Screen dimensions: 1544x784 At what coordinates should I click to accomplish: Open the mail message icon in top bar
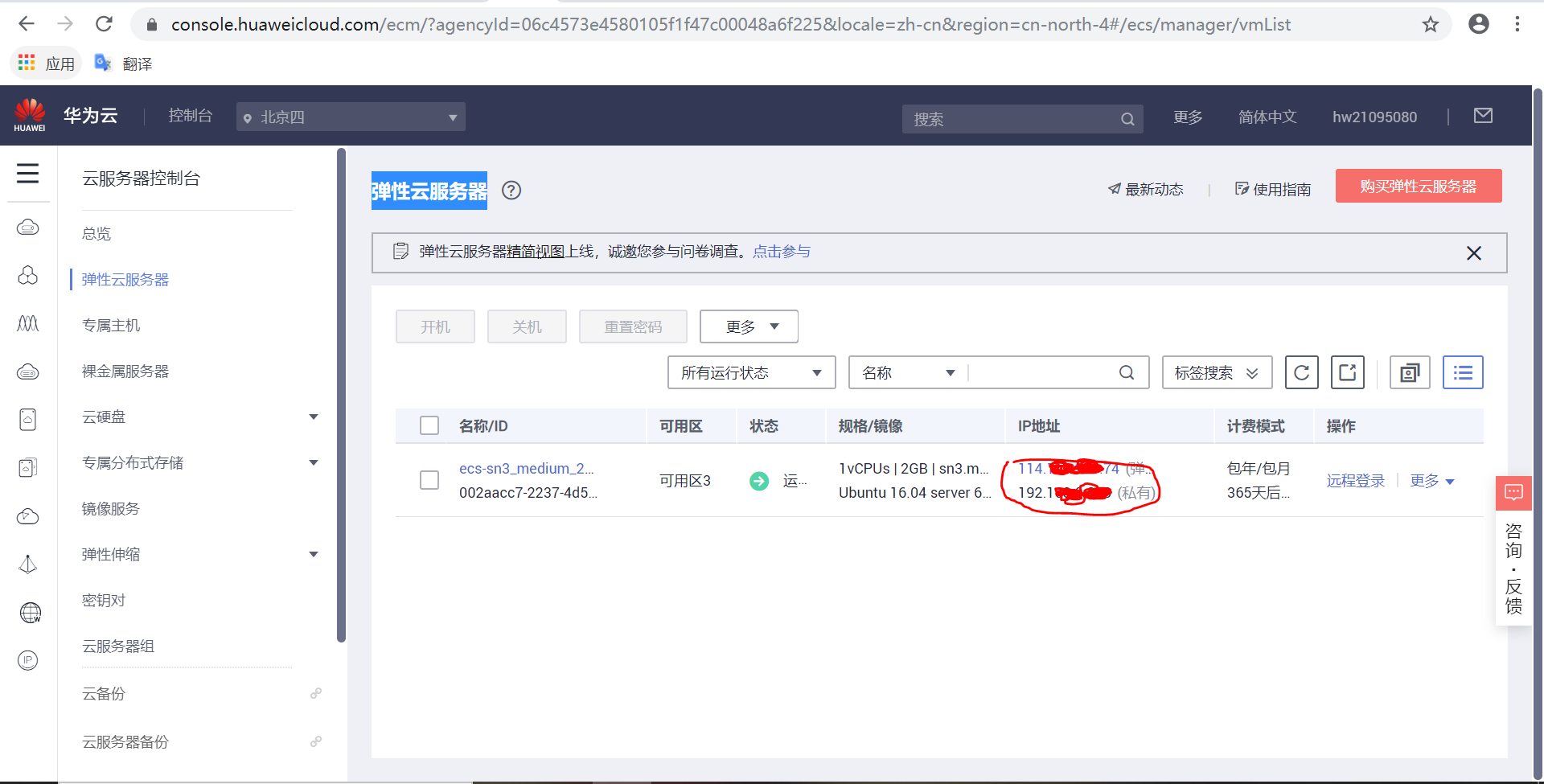(1484, 115)
